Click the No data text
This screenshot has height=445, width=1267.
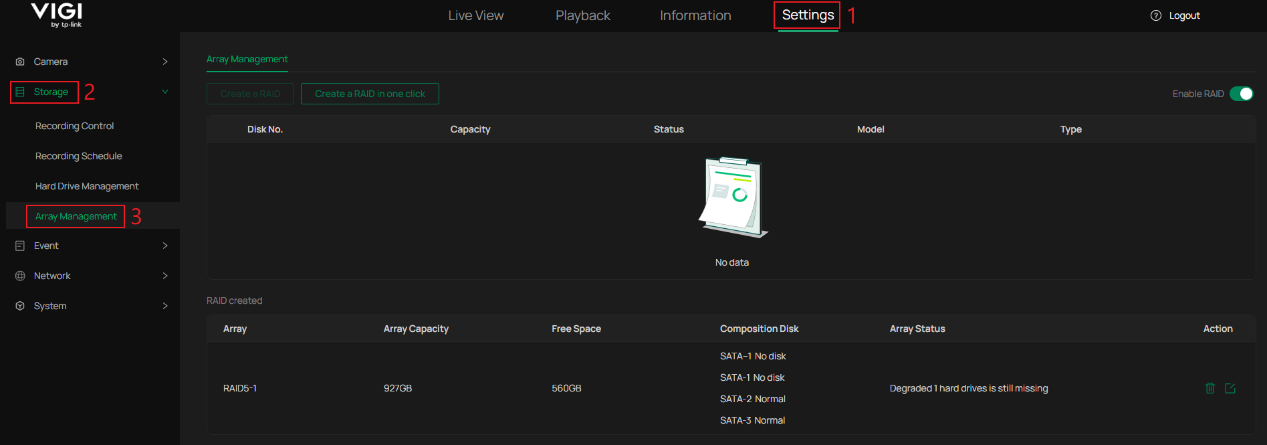click(732, 263)
